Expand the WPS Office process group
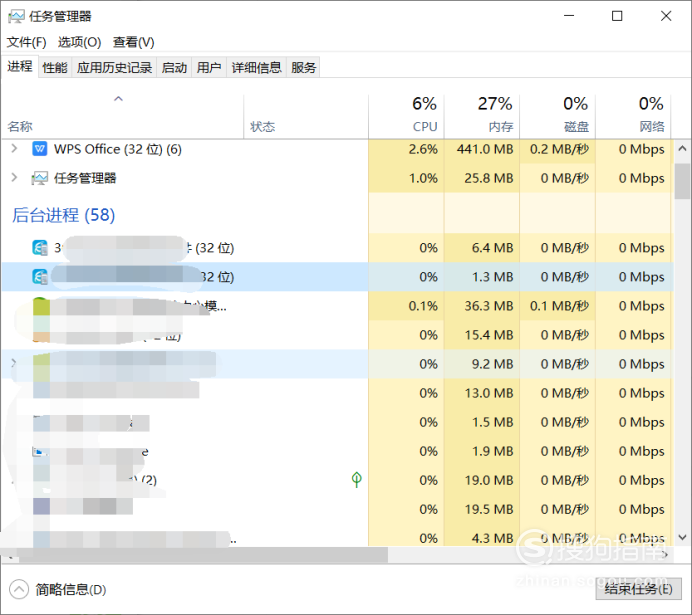 tap(14, 148)
